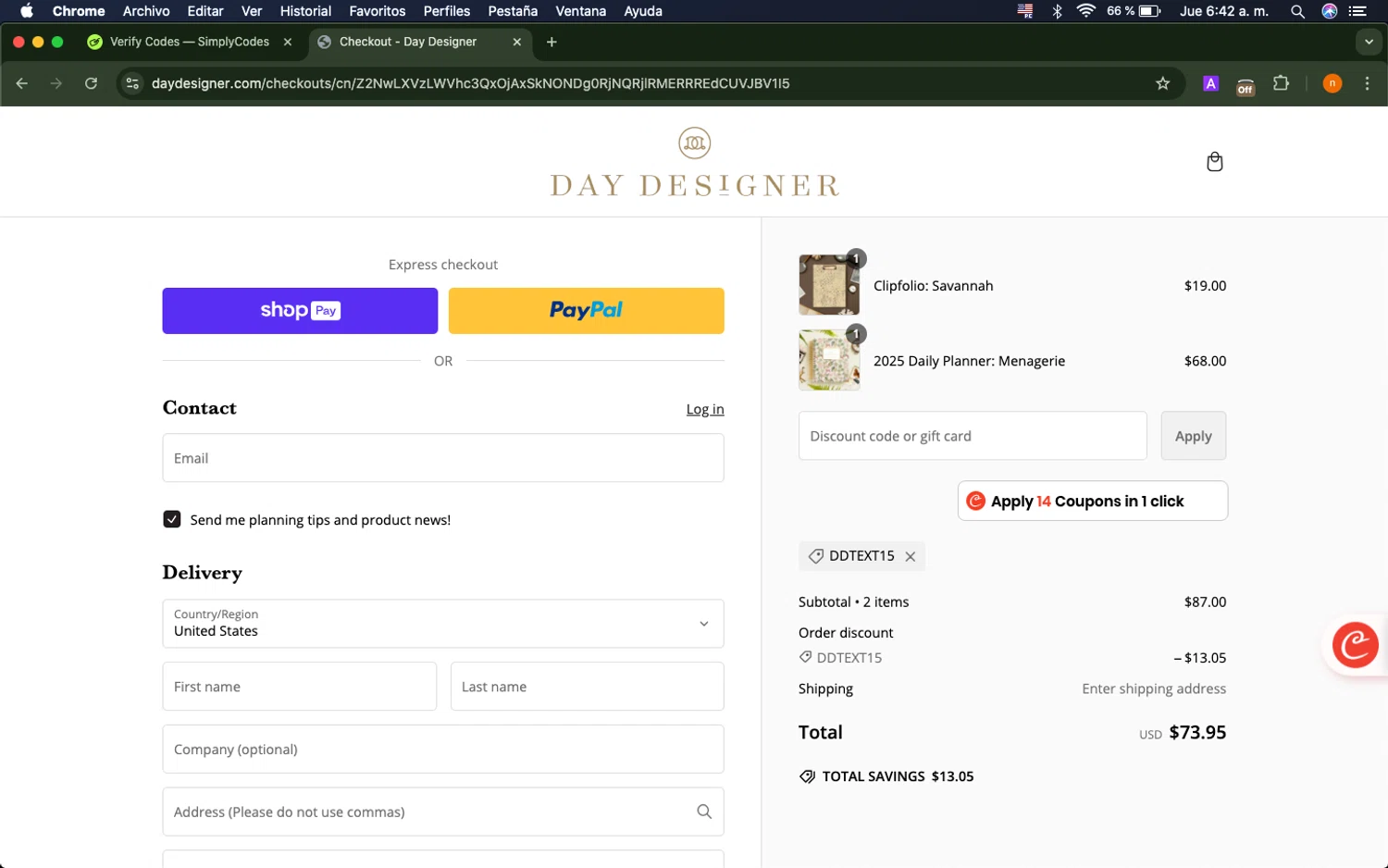This screenshot has width=1388, height=868.
Task: Apply 14 Coupons in 1 click
Action: point(1093,501)
